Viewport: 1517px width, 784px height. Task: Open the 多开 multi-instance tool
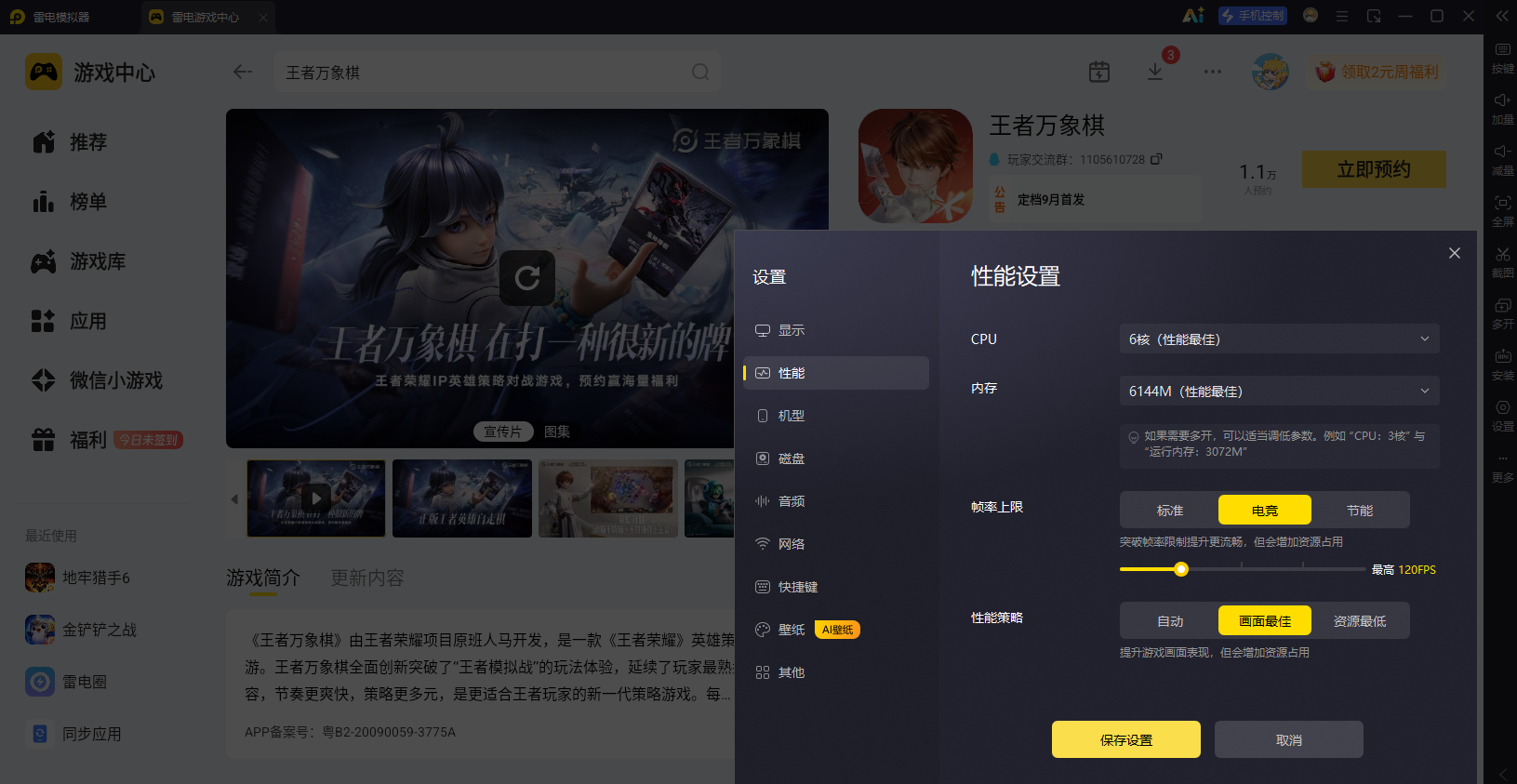[1502, 312]
